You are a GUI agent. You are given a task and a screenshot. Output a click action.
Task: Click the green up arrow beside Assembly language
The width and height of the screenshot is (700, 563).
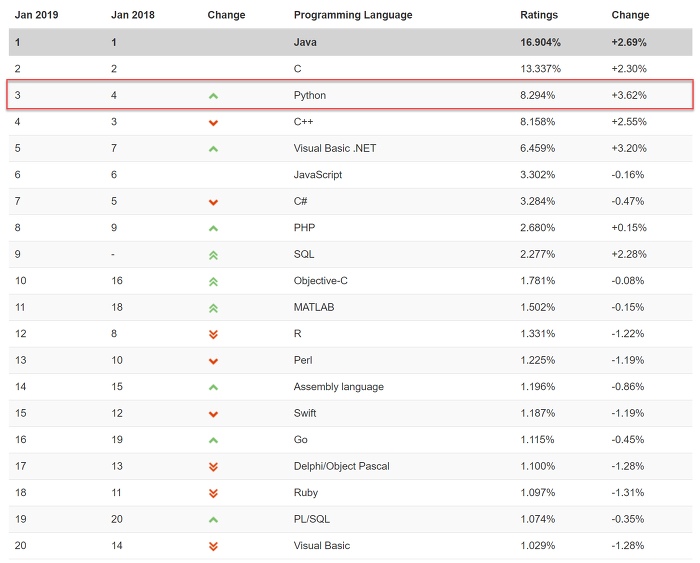click(213, 388)
